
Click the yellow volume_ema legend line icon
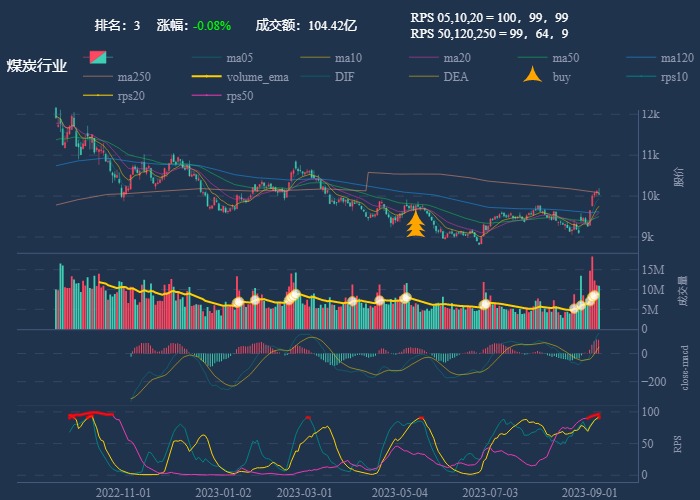tap(209, 77)
